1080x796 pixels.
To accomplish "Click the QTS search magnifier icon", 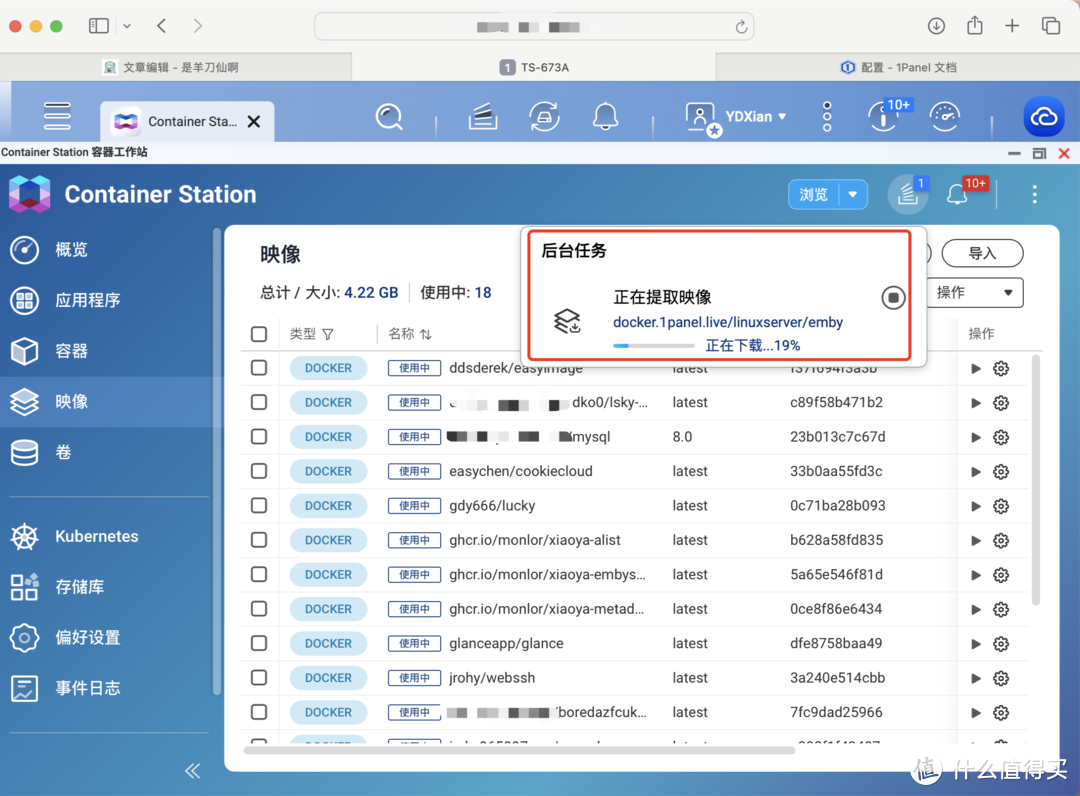I will point(389,117).
